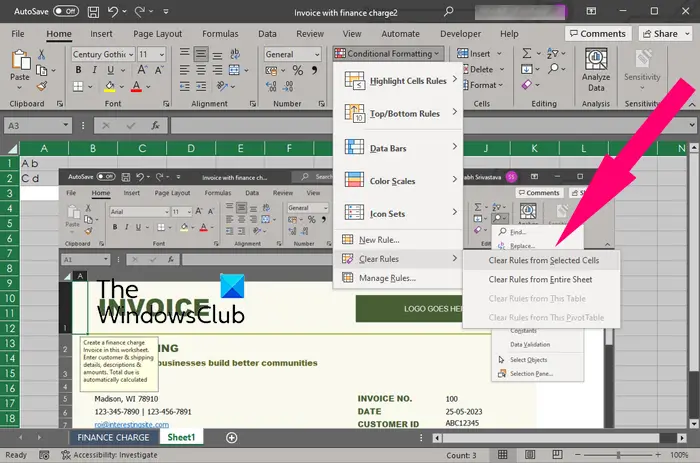Screen dimensions: 700x463
Task: Switch to Page Break Preview view
Action: click(x=557, y=455)
